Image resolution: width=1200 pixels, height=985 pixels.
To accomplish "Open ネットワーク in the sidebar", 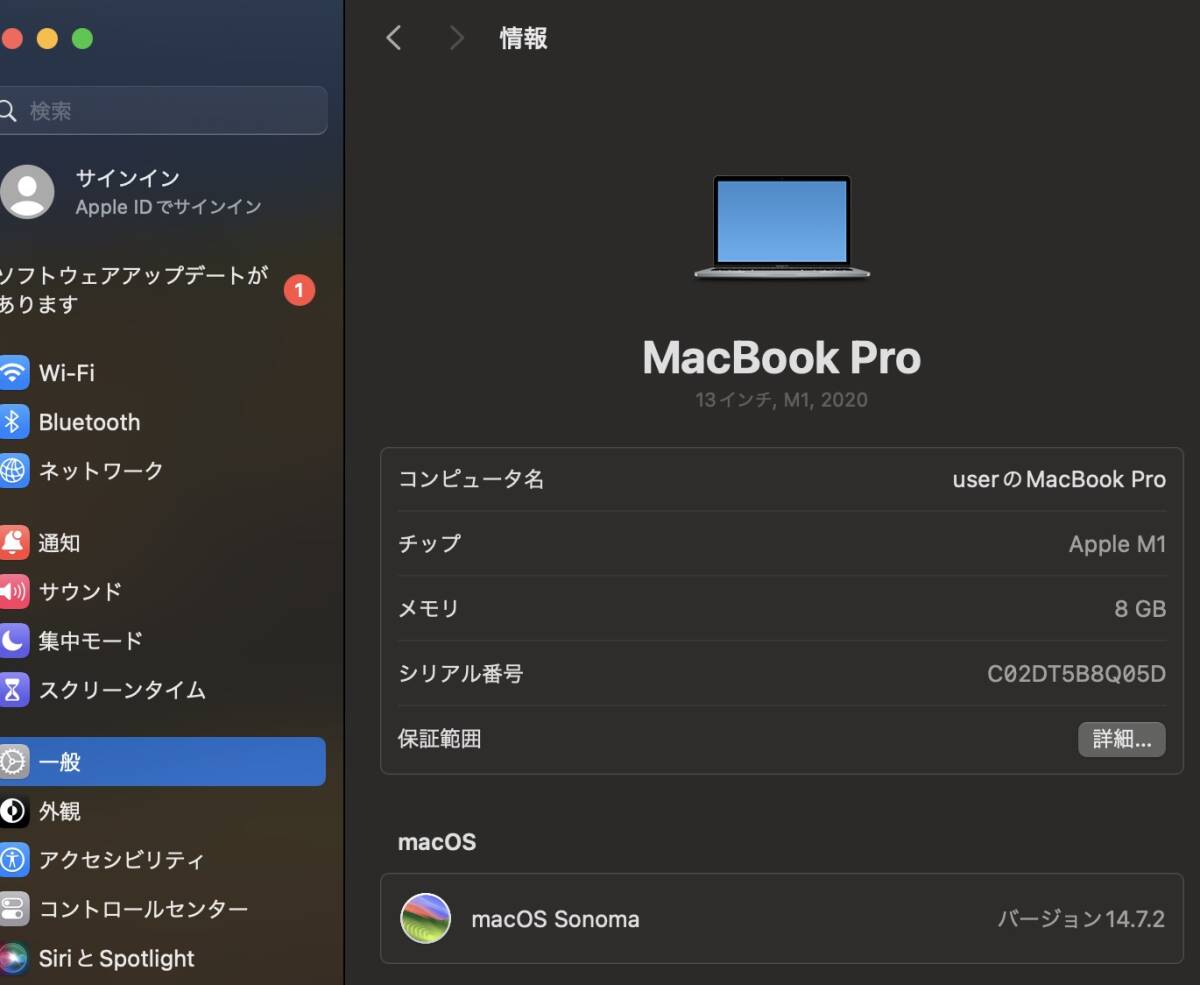I will (101, 470).
